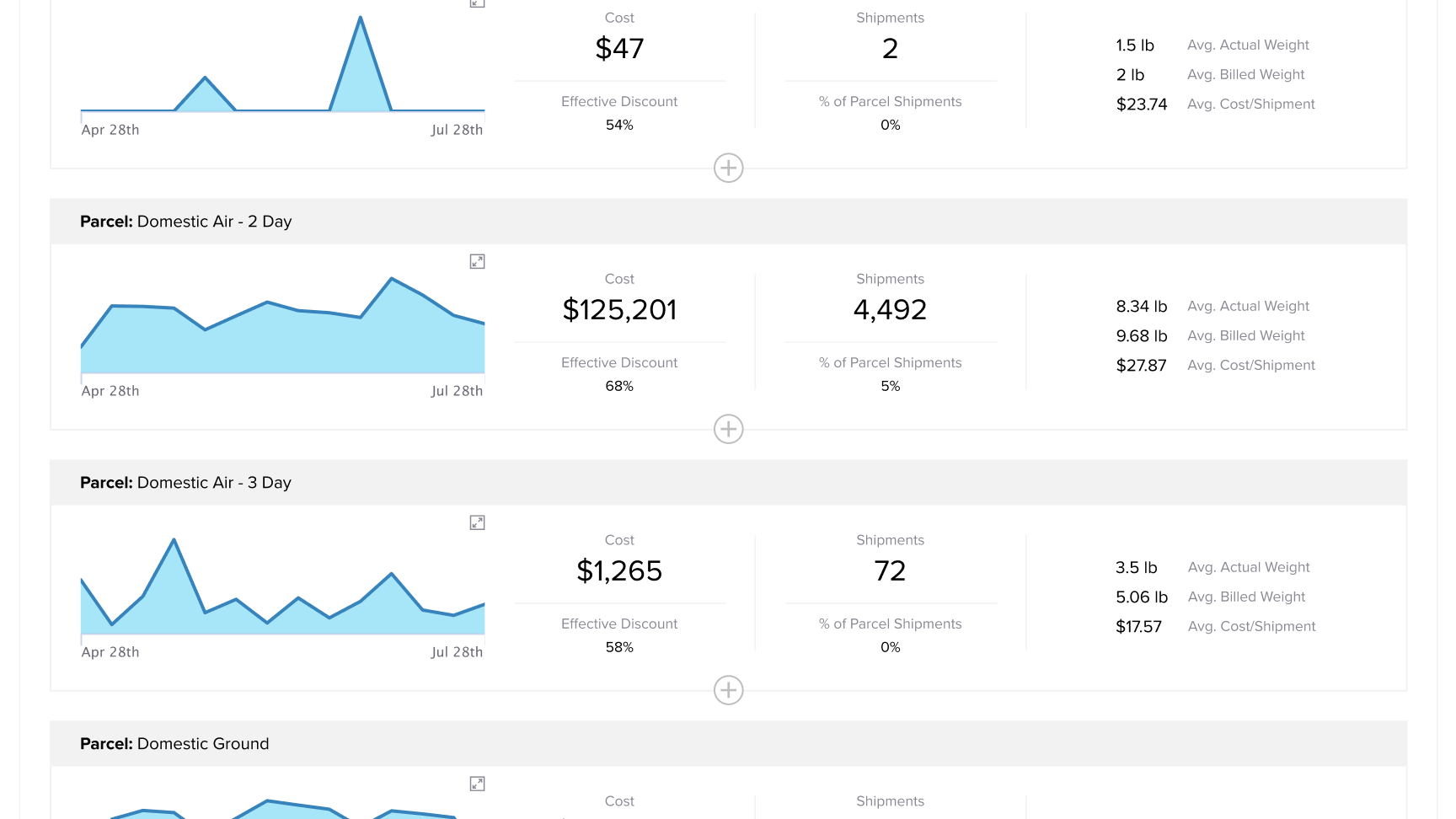Expand the Domestic Air 3 Day chart fullscreen
The height and width of the screenshot is (819, 1456).
(477, 522)
